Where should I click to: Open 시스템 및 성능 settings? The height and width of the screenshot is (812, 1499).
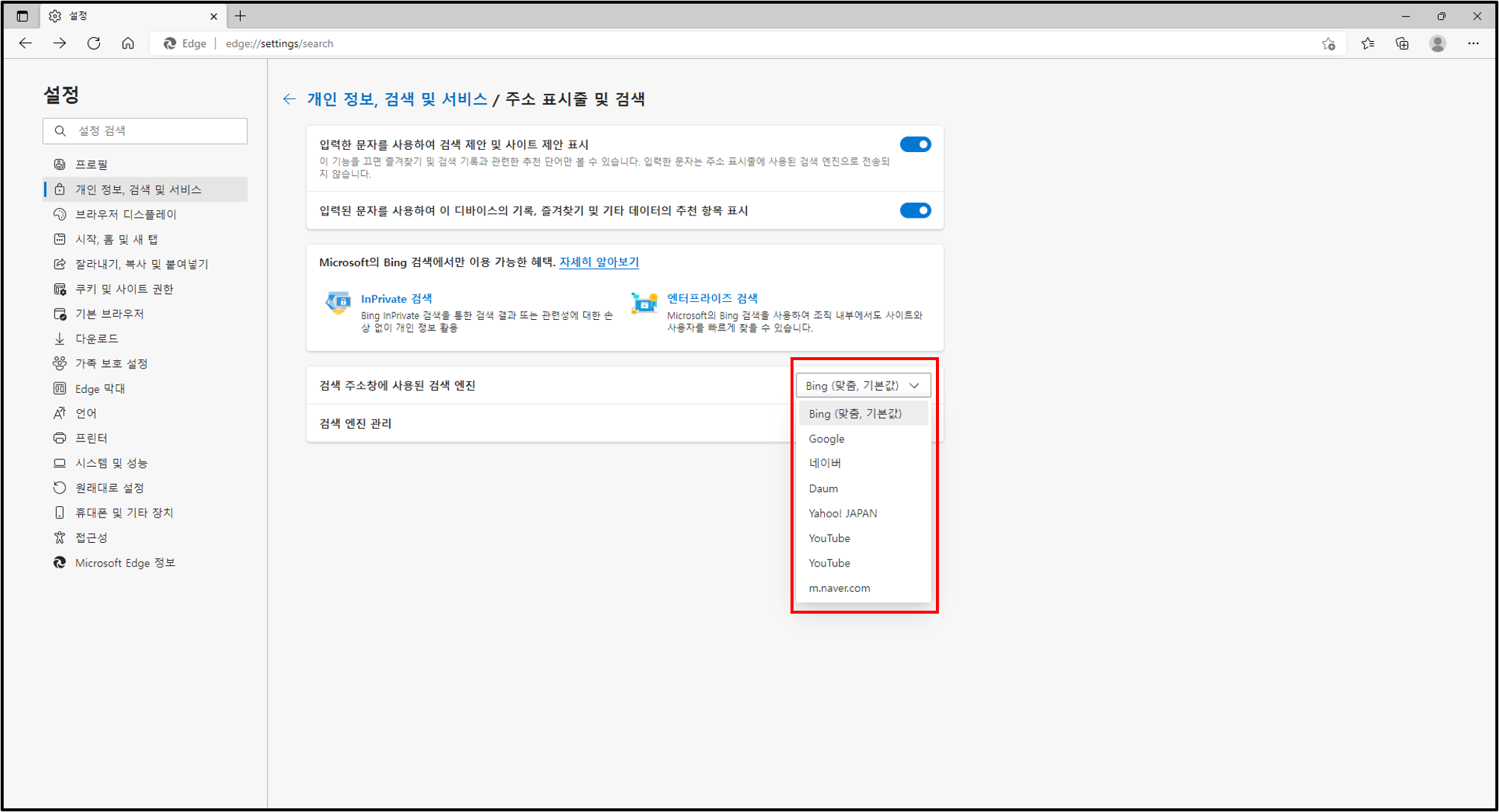145,463
